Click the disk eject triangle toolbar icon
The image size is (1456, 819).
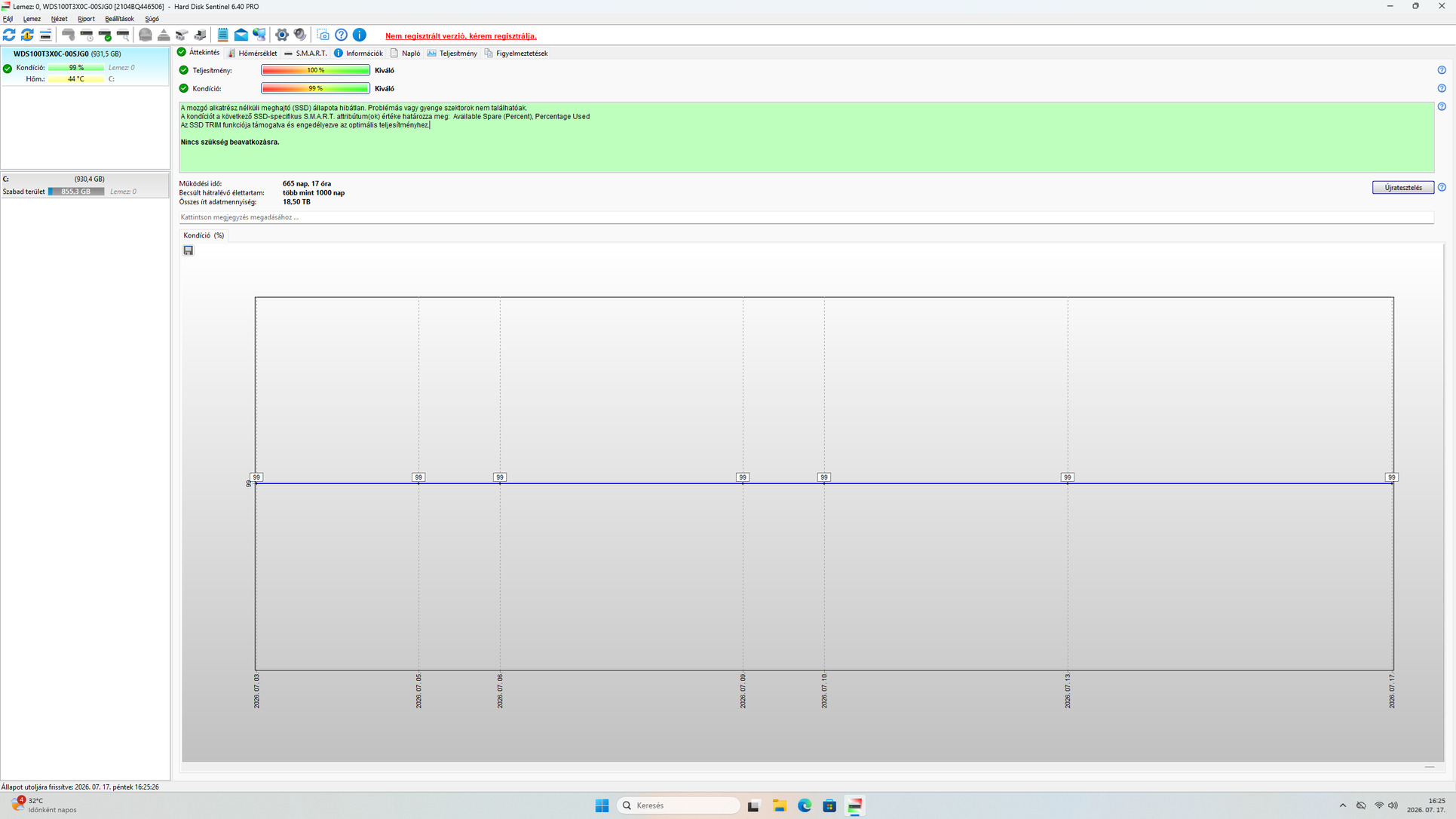tap(164, 35)
